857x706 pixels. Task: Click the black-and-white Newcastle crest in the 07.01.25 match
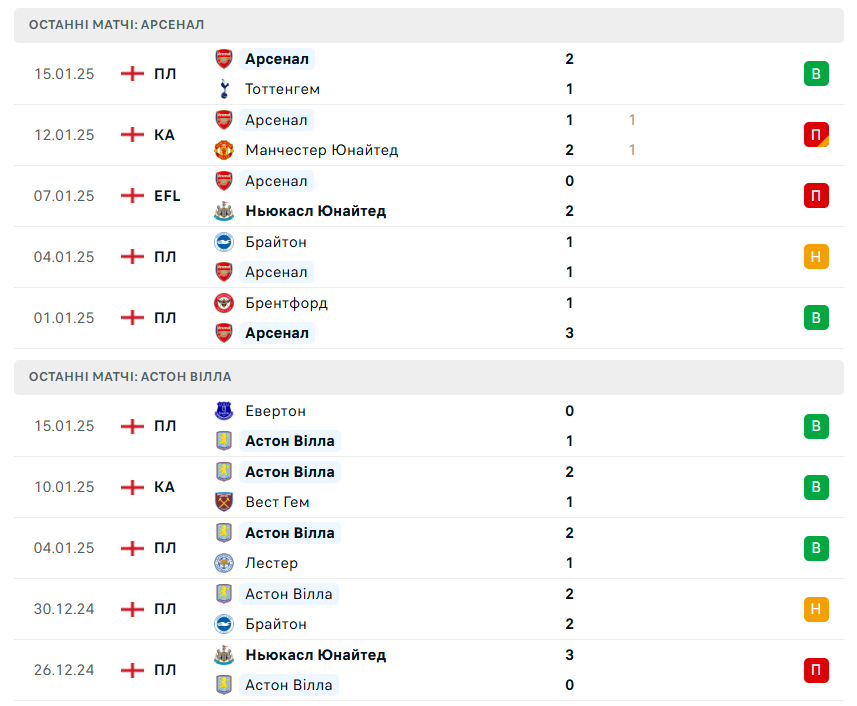(224, 211)
